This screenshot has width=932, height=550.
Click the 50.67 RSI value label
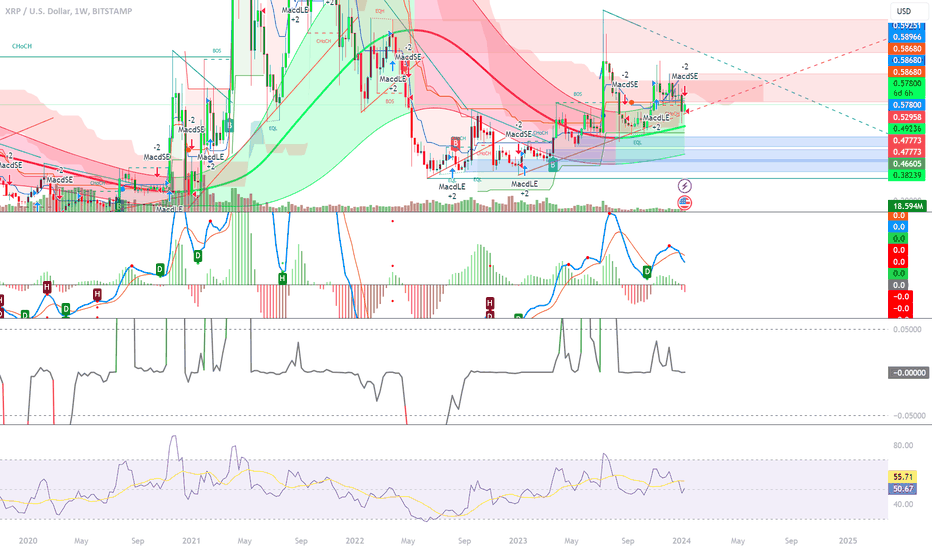(902, 489)
